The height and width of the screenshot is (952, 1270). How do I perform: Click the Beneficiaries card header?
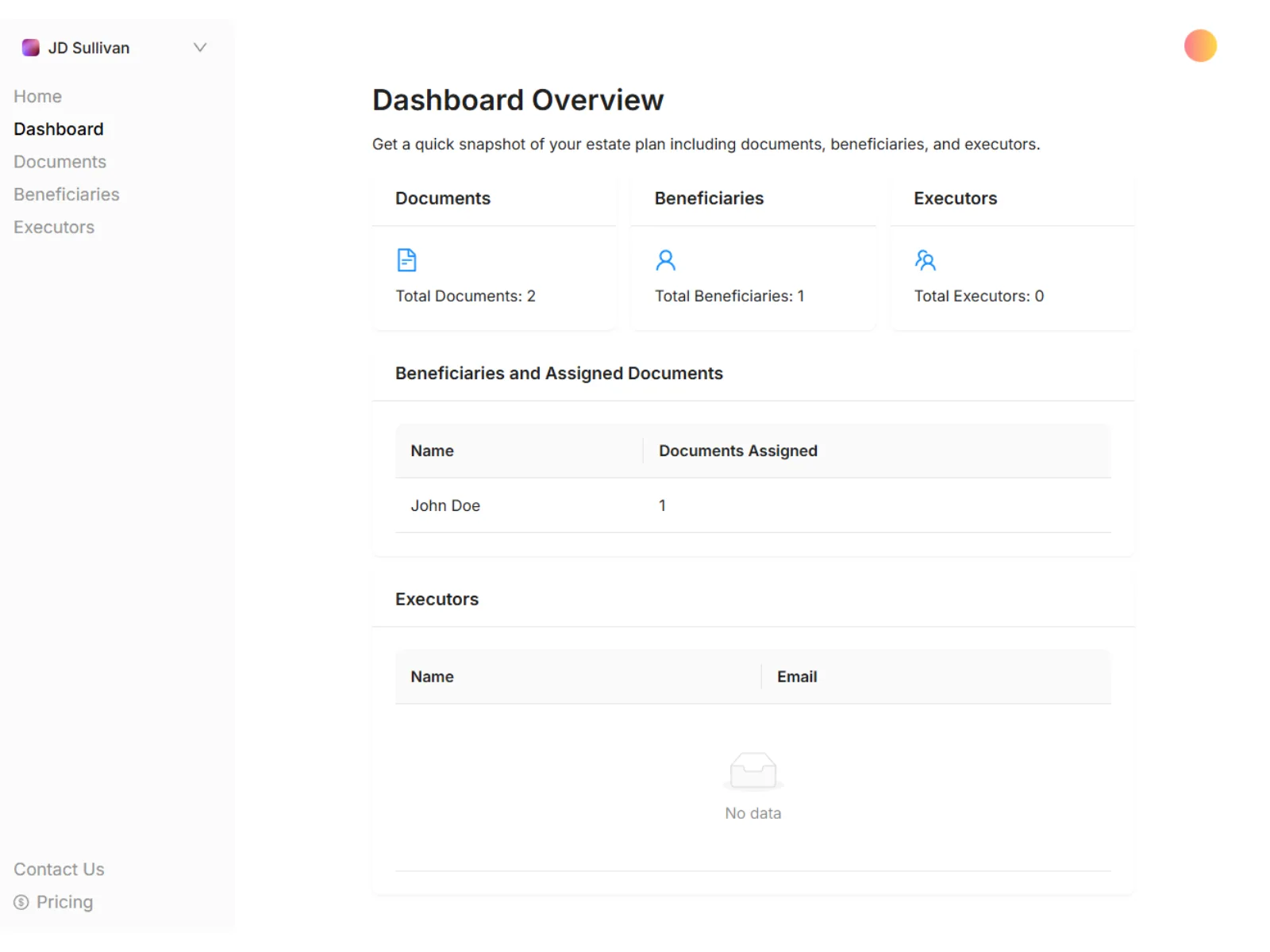point(709,198)
